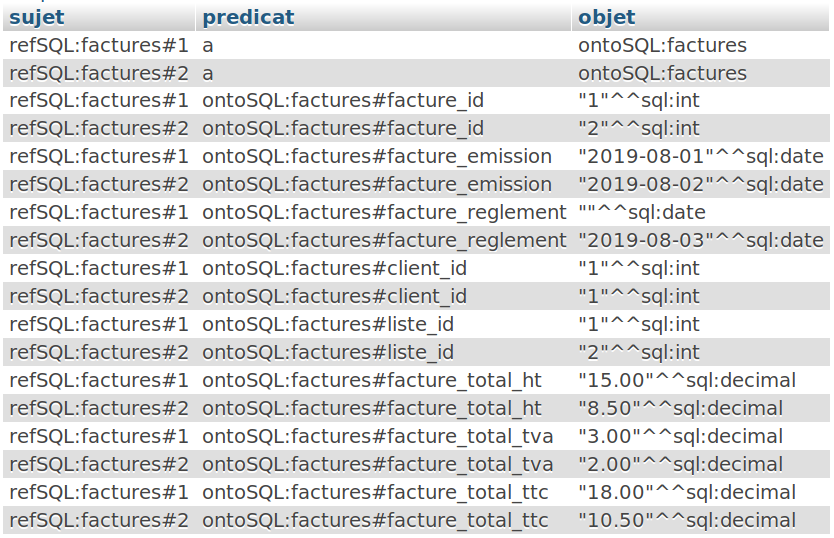The image size is (834, 538).
Task: Select the first ontoSQL:factures object cell
Action: (662, 45)
